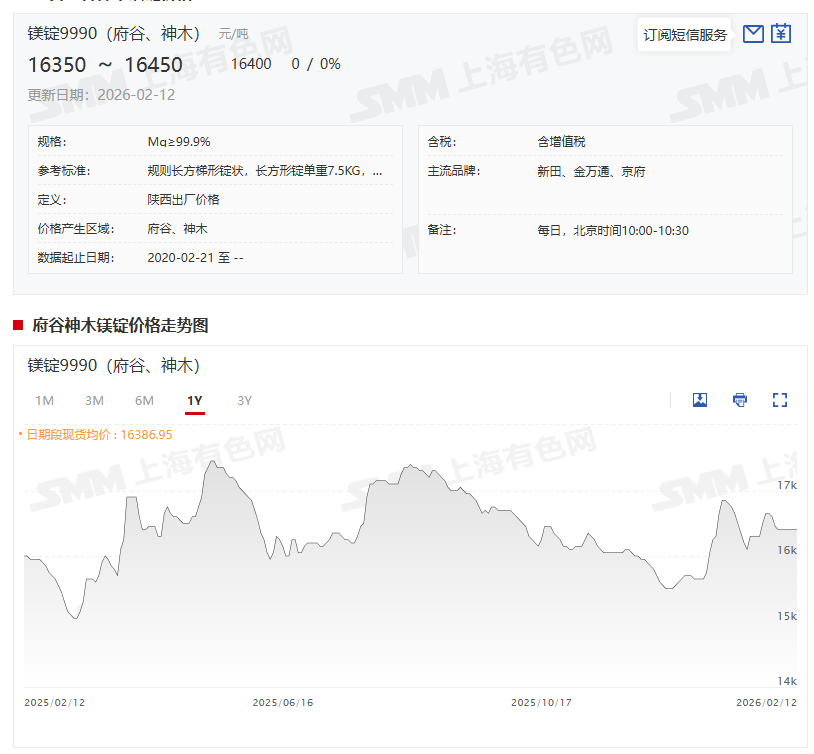Click the 镁锭9990（府谷、神木） header title
This screenshot has height=754, width=814.
point(112,34)
